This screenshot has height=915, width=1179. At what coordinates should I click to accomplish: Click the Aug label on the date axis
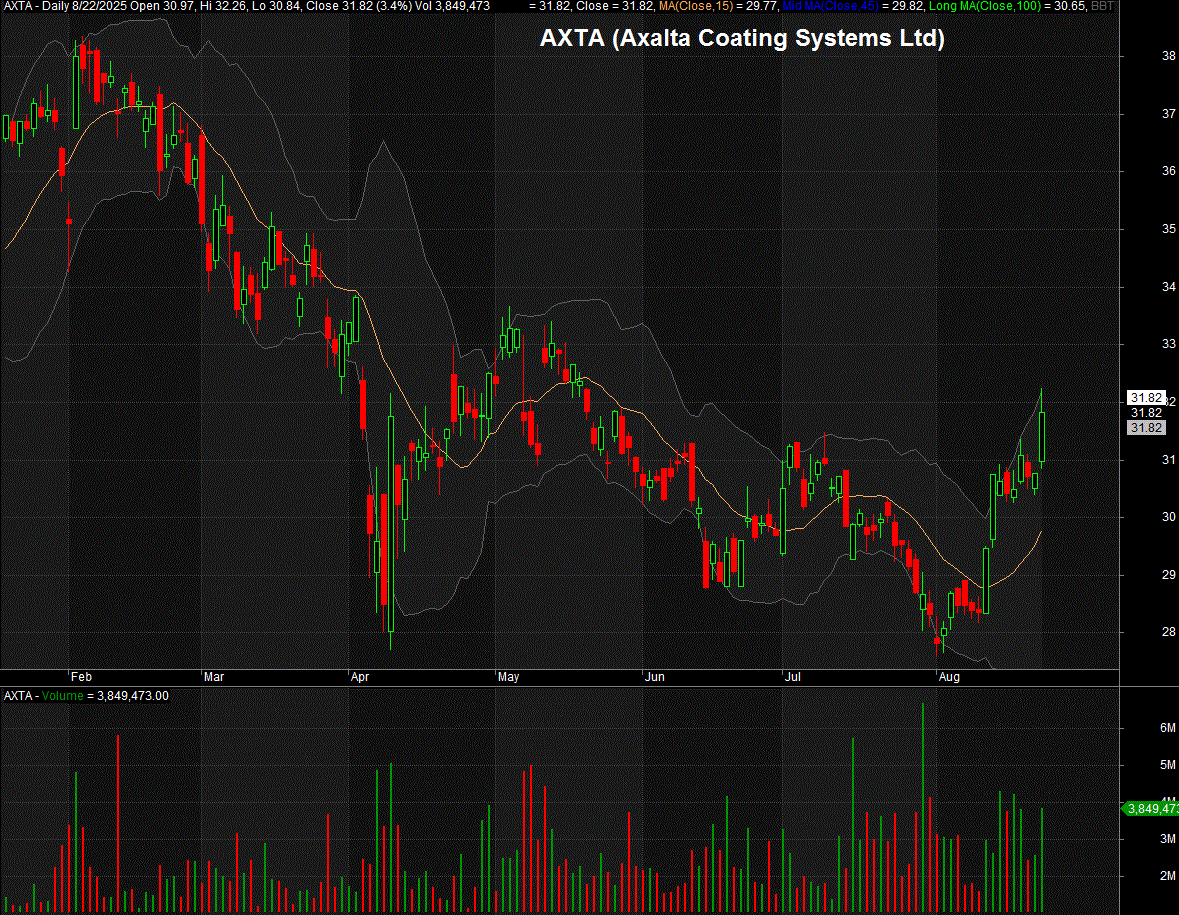pos(949,677)
